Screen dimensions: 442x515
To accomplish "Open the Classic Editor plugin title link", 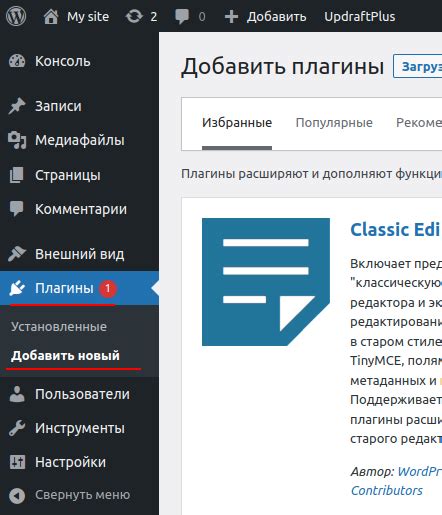I will (x=396, y=230).
